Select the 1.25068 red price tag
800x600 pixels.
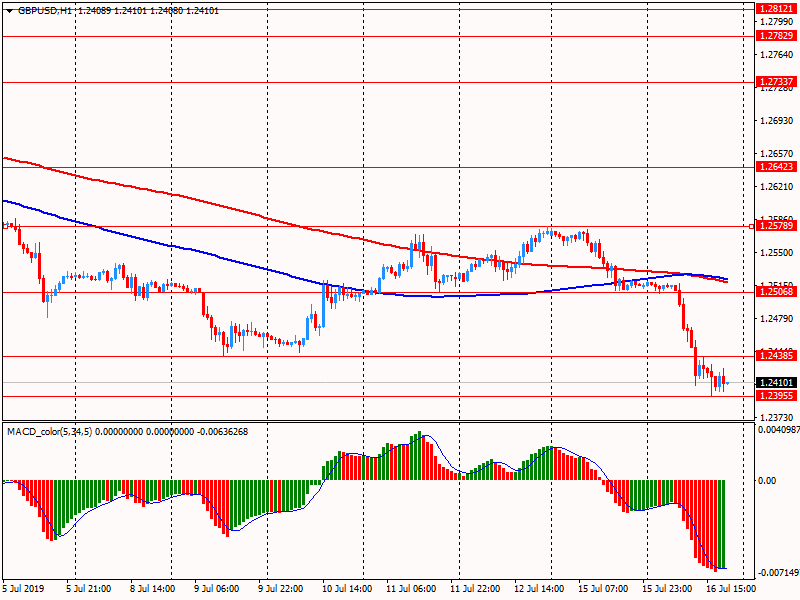click(776, 292)
